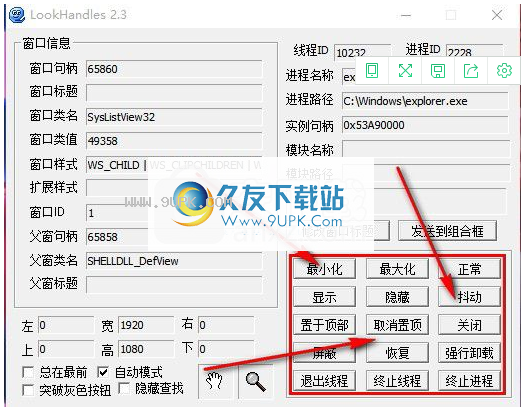
Task: Toggle the 隐藏查找 checkbox
Action: pyautogui.click(x=124, y=388)
